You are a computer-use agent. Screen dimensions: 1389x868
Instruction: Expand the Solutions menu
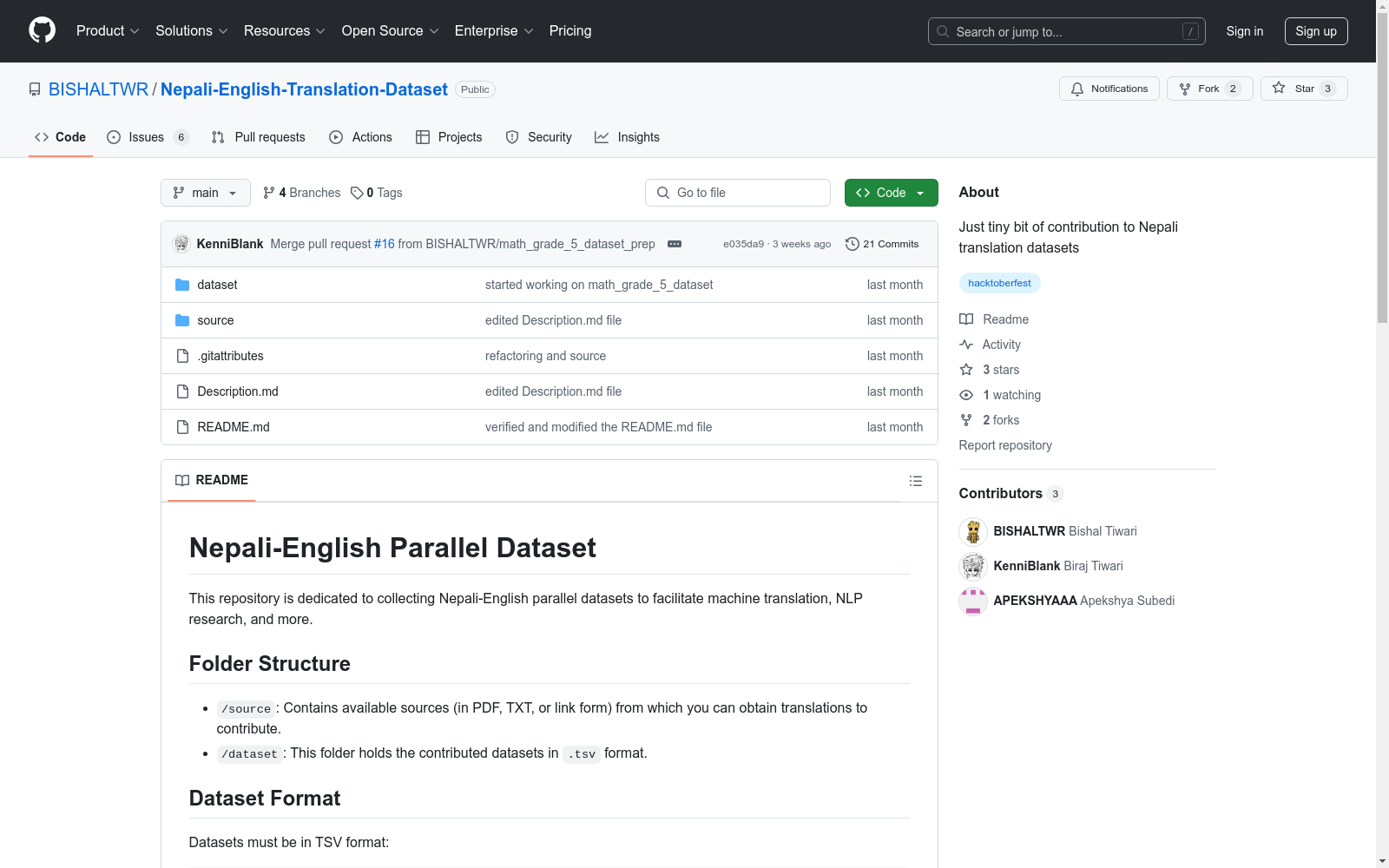(192, 31)
